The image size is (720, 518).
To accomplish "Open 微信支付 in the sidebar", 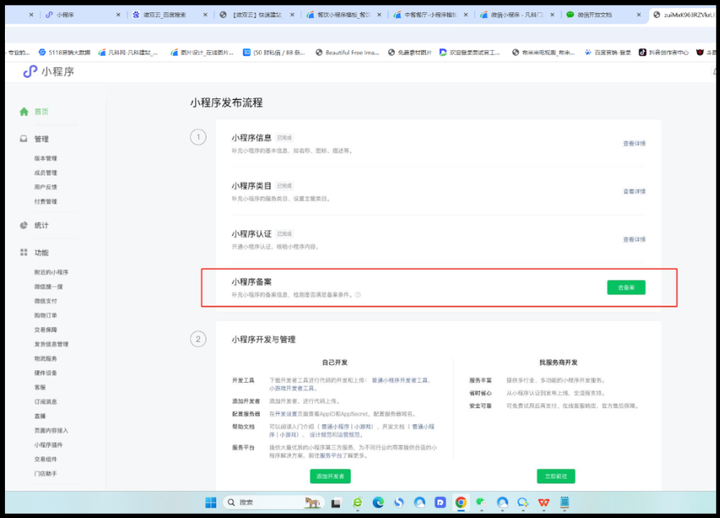I will point(46,301).
